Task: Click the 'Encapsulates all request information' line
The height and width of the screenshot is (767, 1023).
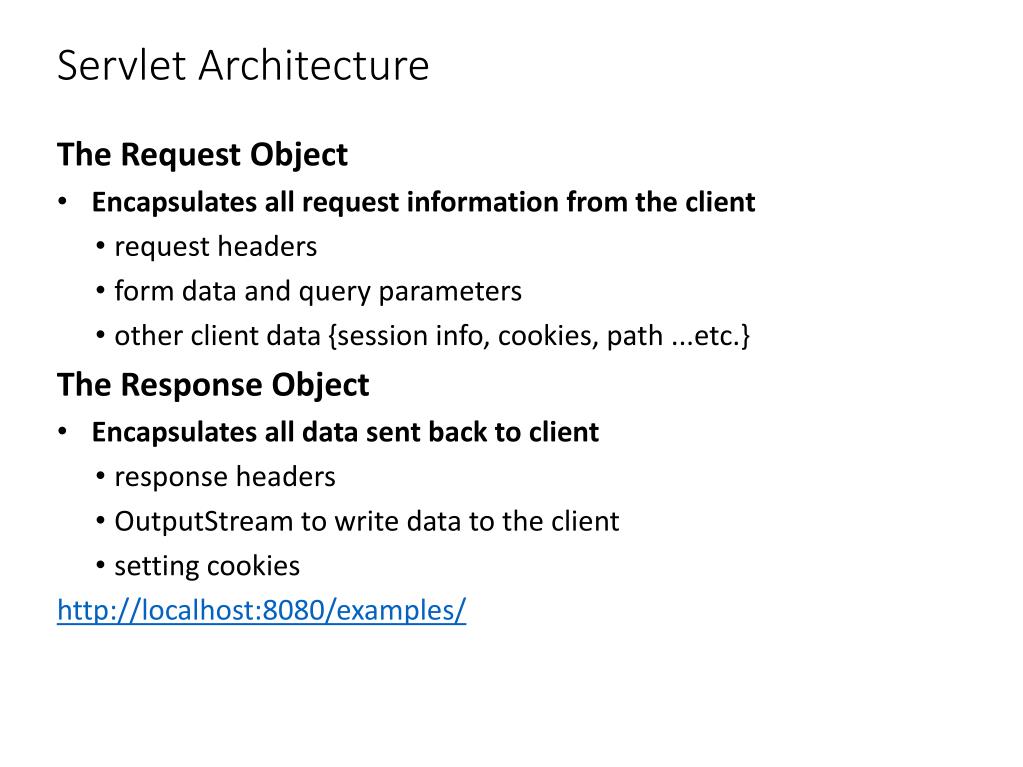Action: click(423, 202)
